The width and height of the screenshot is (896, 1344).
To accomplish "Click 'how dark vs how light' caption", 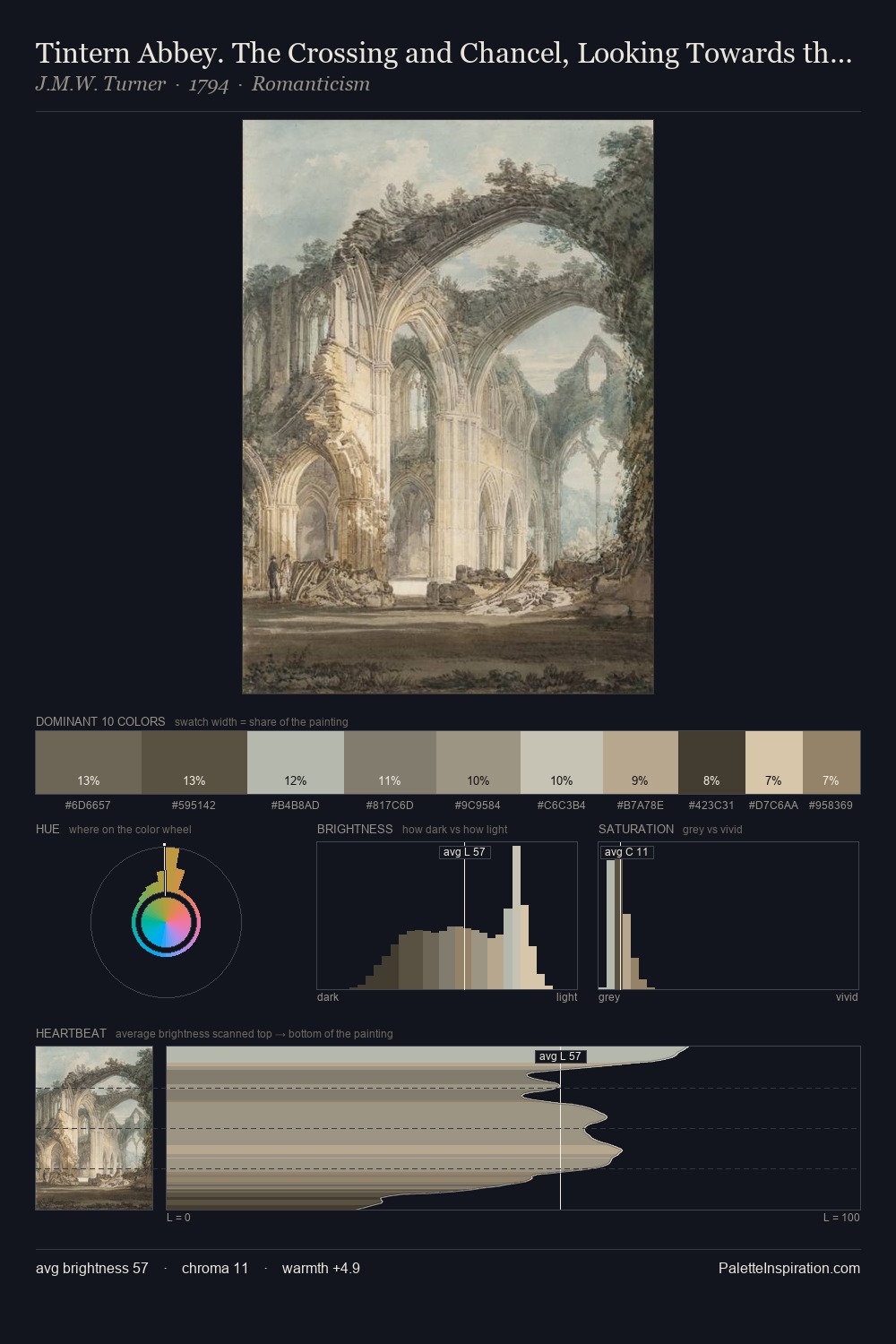I will pos(455,829).
